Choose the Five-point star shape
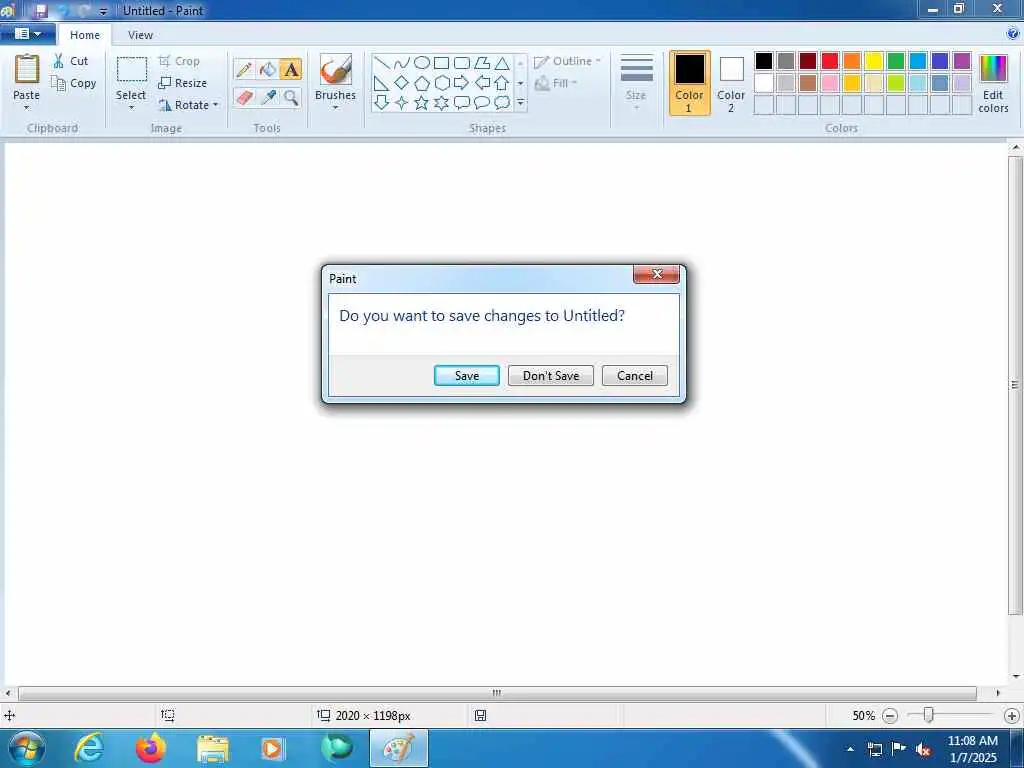This screenshot has height=768, width=1024. (422, 103)
